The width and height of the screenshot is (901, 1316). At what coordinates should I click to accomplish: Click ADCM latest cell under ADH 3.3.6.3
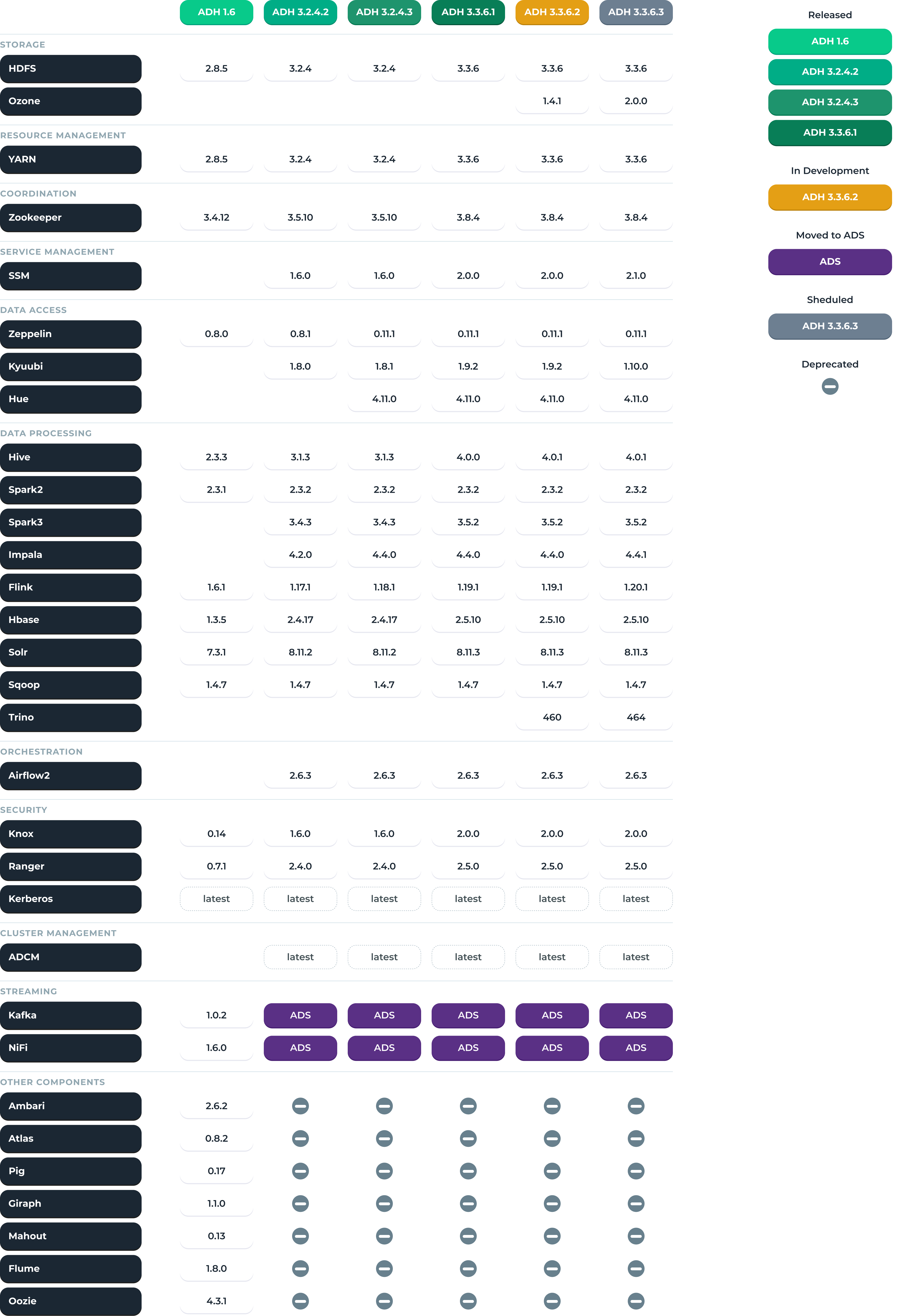(636, 957)
